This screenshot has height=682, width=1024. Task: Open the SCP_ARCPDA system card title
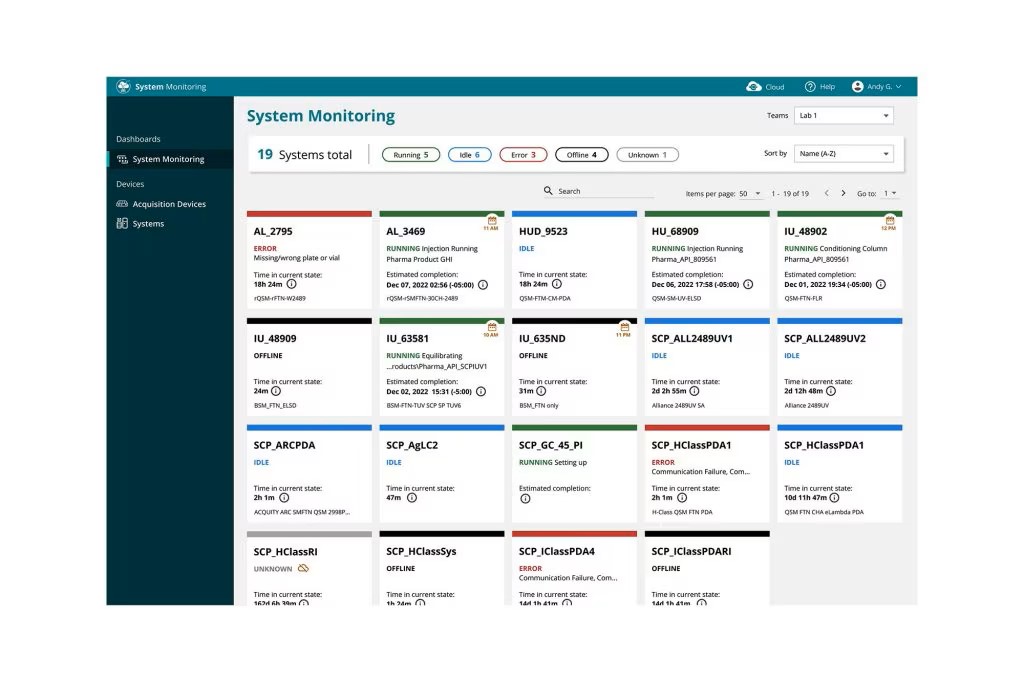coord(284,445)
